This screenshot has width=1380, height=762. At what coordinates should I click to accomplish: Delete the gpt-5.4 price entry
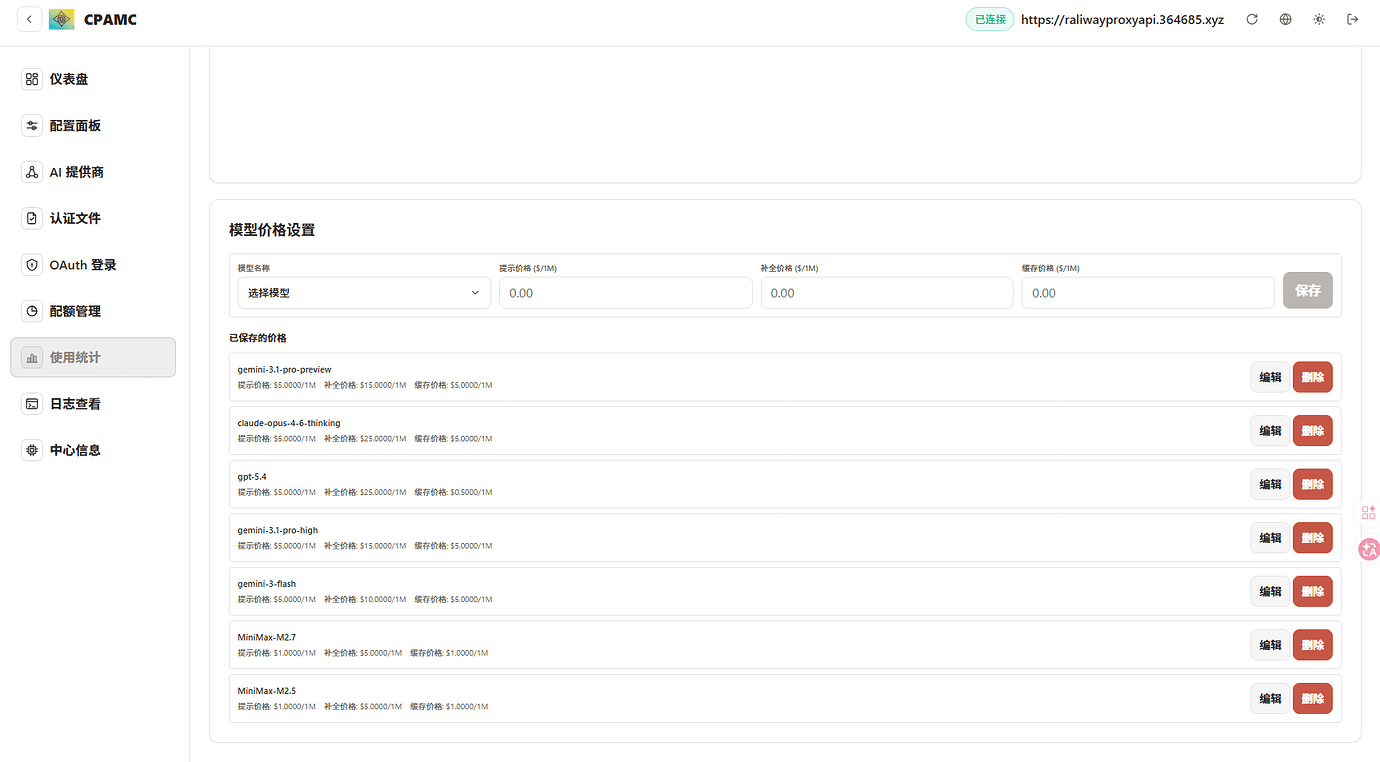[x=1313, y=484]
